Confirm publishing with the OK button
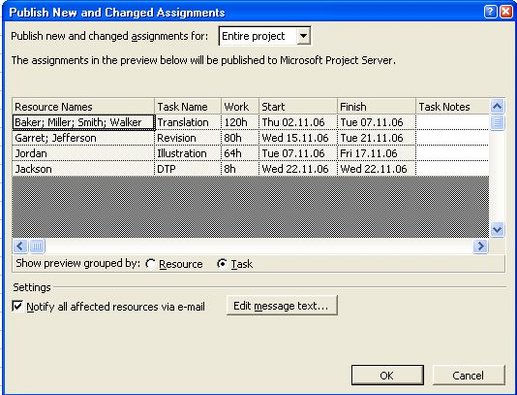517x395 pixels. [387, 375]
